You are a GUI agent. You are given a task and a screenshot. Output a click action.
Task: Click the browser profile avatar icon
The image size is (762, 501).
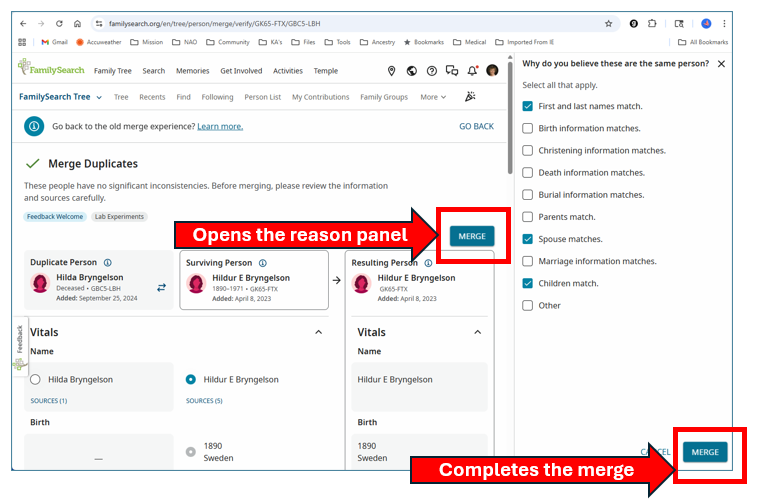click(x=706, y=23)
